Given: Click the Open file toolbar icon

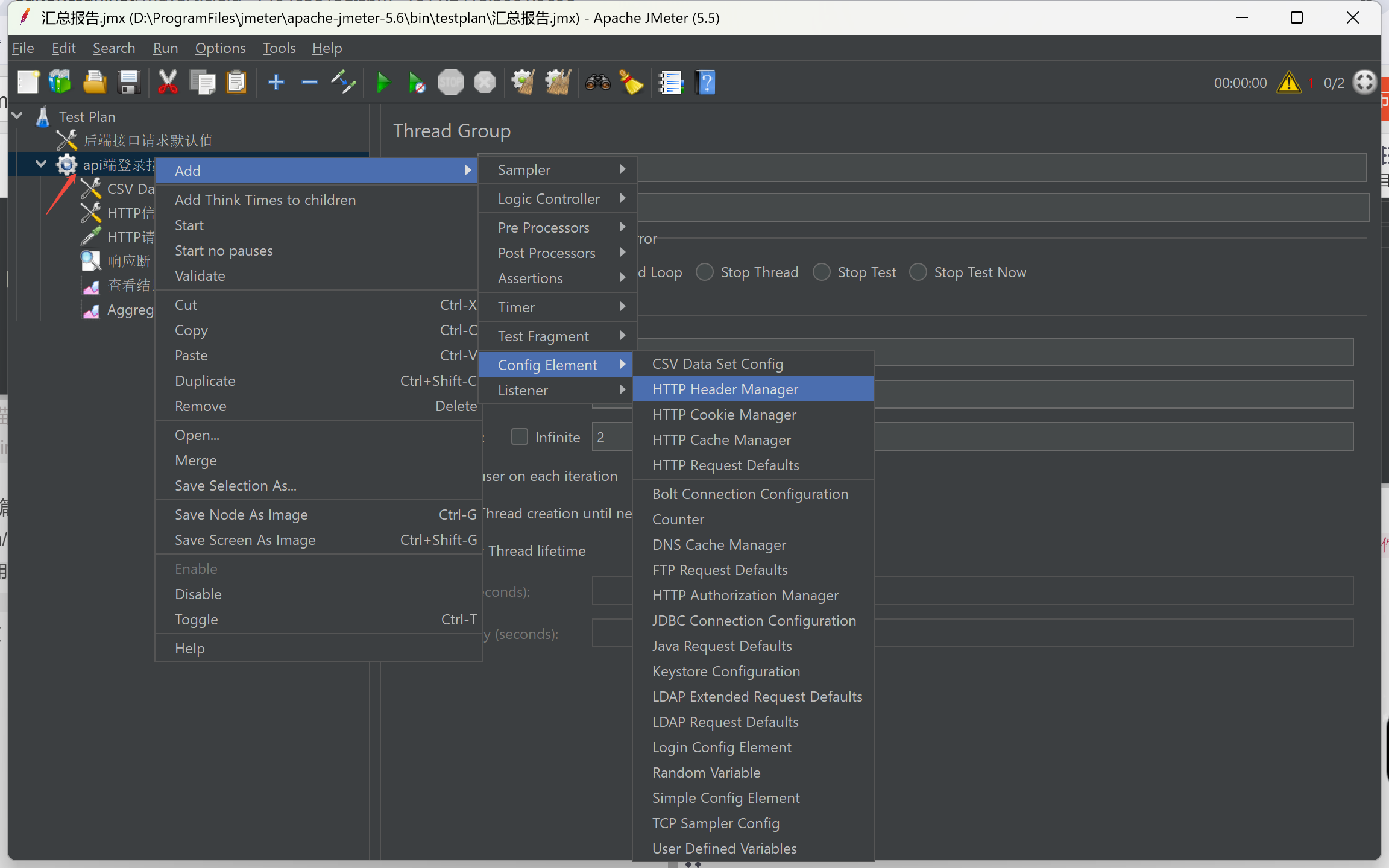Looking at the screenshot, I should [95, 83].
